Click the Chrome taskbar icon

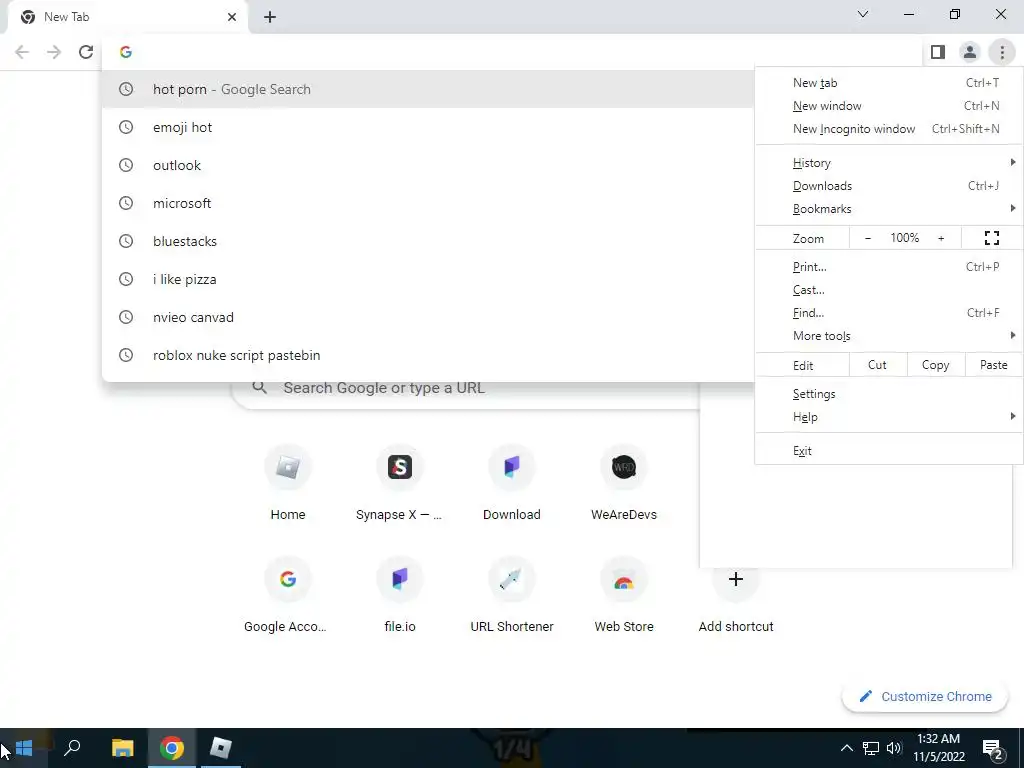pyautogui.click(x=172, y=748)
